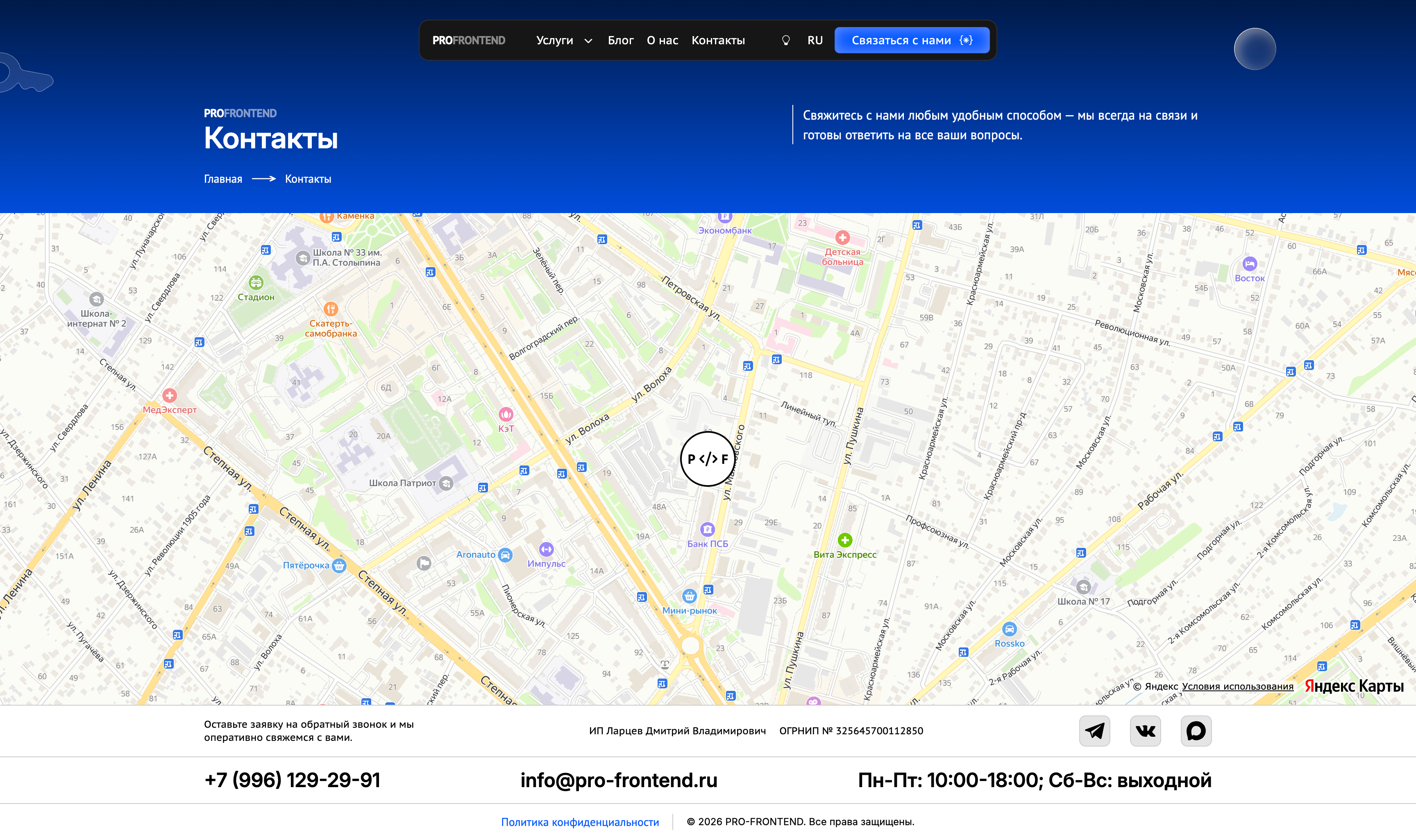Select the Стадион map marker

coord(256,282)
